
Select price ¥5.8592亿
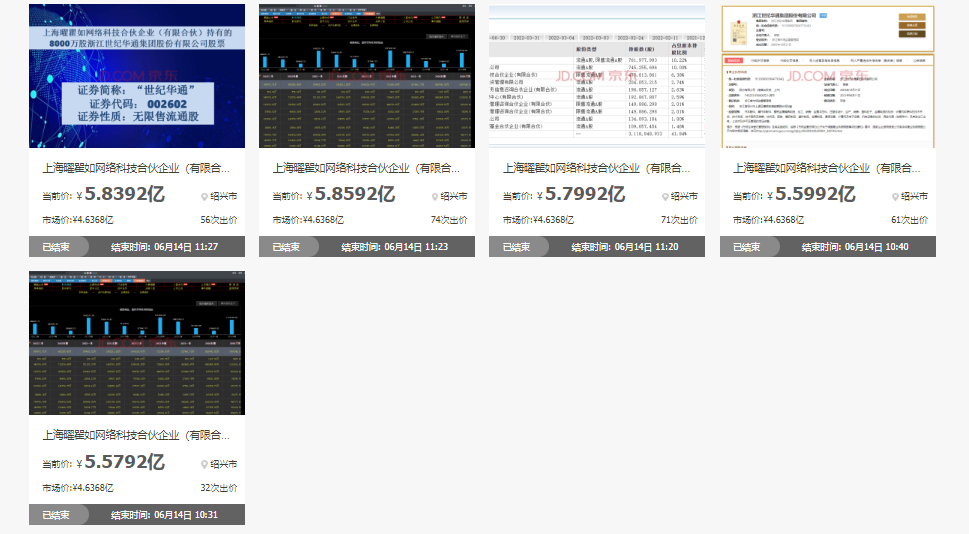point(351,195)
